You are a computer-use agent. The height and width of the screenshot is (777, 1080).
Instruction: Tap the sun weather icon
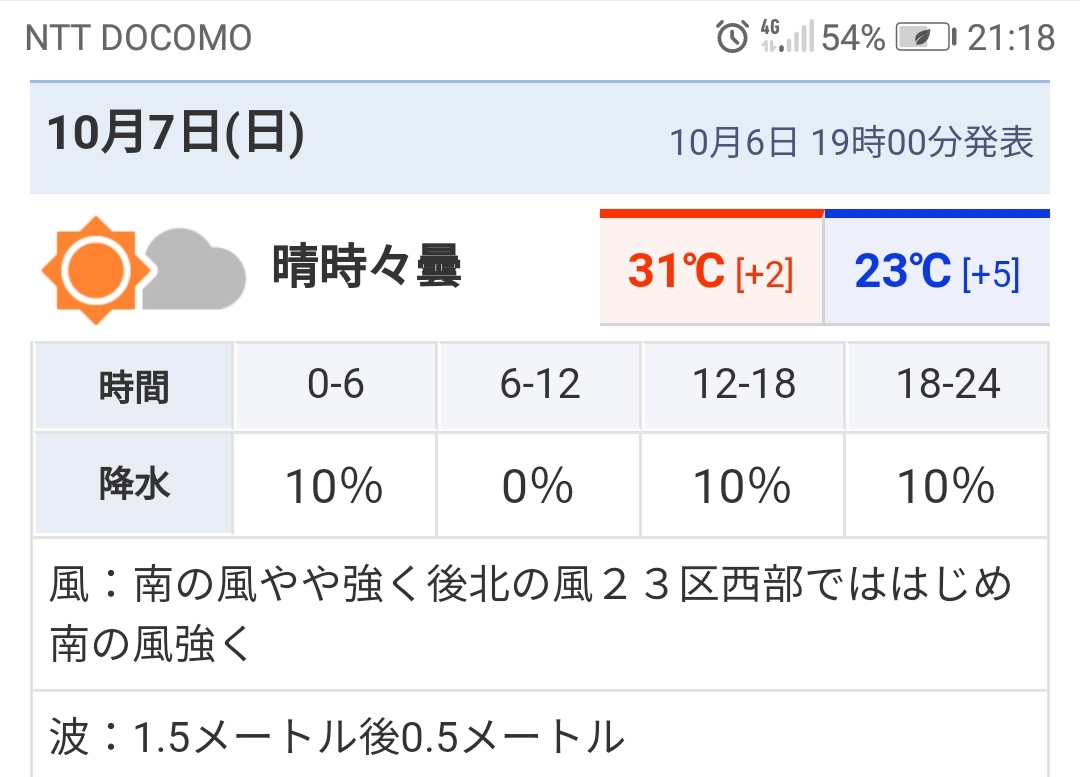96,269
